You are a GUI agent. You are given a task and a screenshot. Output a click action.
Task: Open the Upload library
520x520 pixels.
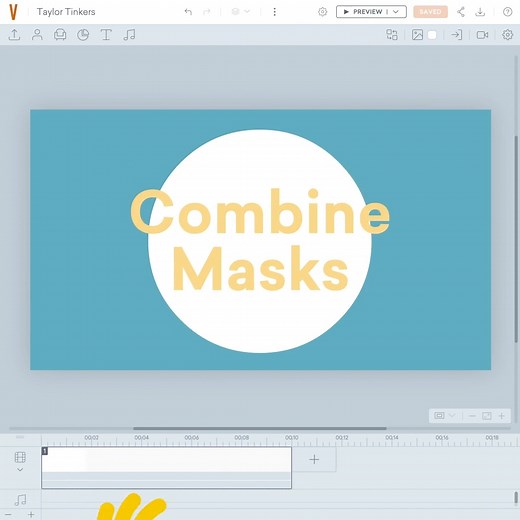14,35
